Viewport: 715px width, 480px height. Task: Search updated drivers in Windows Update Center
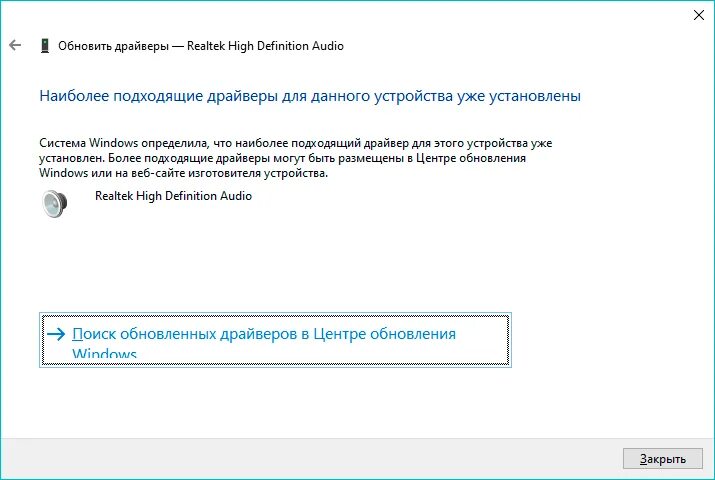tap(275, 340)
